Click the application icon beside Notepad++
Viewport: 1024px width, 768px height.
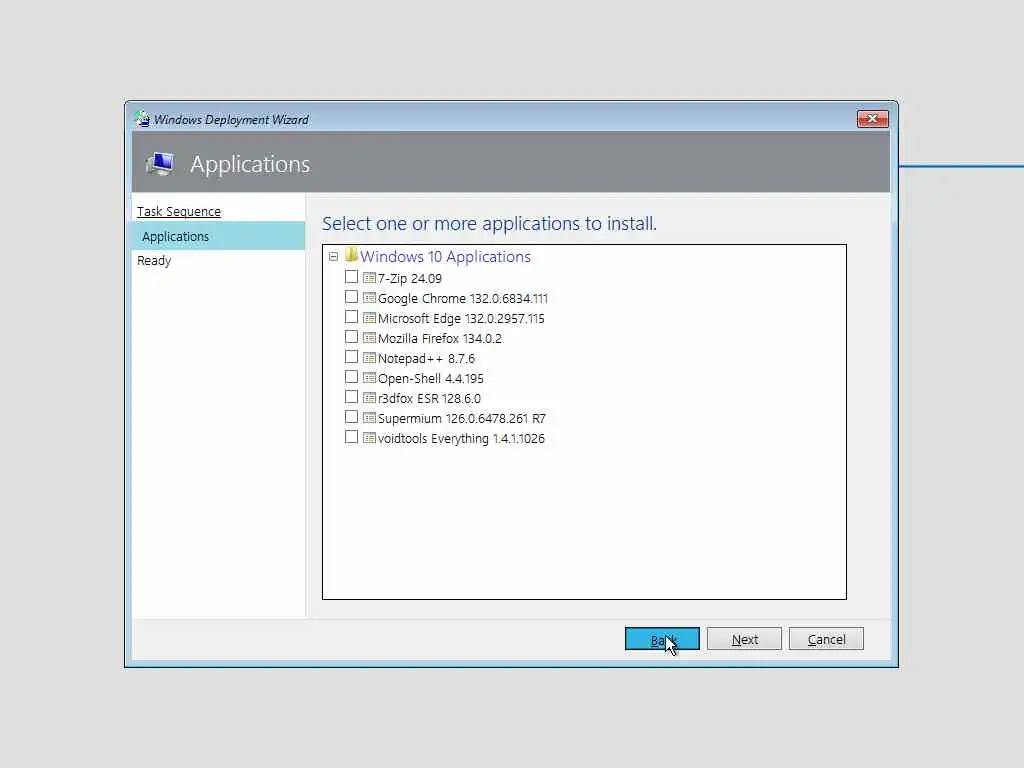coord(369,358)
